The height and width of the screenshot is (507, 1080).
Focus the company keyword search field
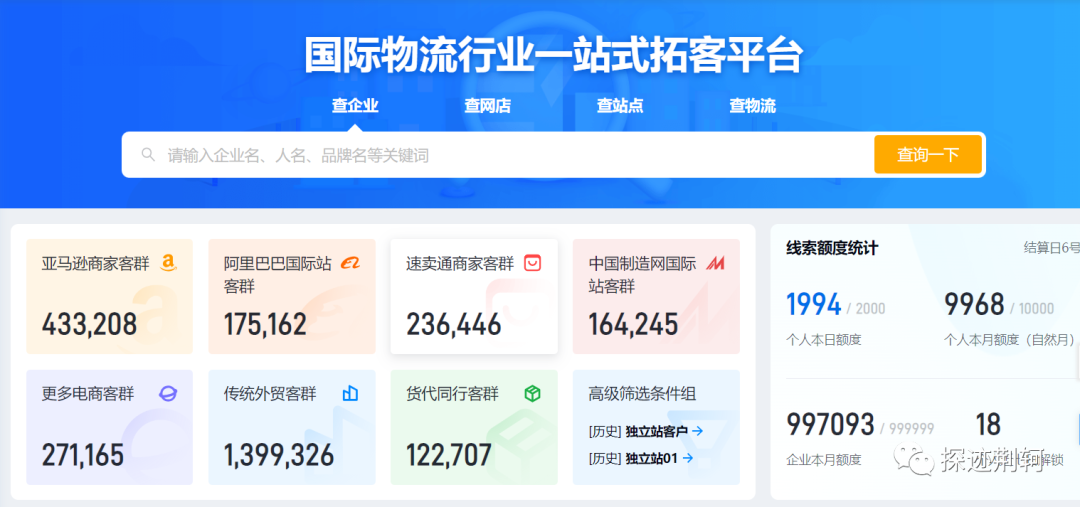click(x=497, y=155)
